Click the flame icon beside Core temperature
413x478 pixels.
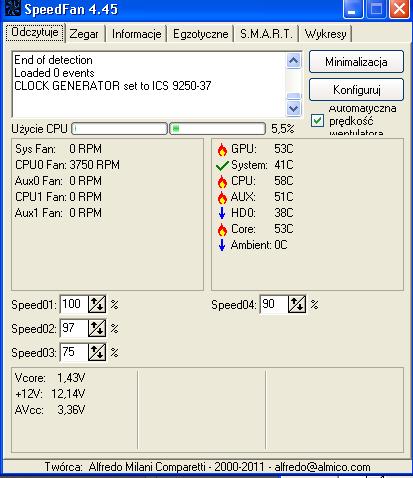[222, 229]
